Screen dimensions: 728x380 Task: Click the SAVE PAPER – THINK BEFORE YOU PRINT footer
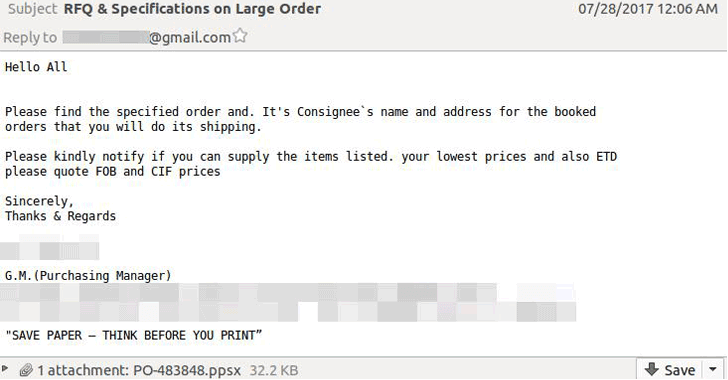[x=134, y=335]
